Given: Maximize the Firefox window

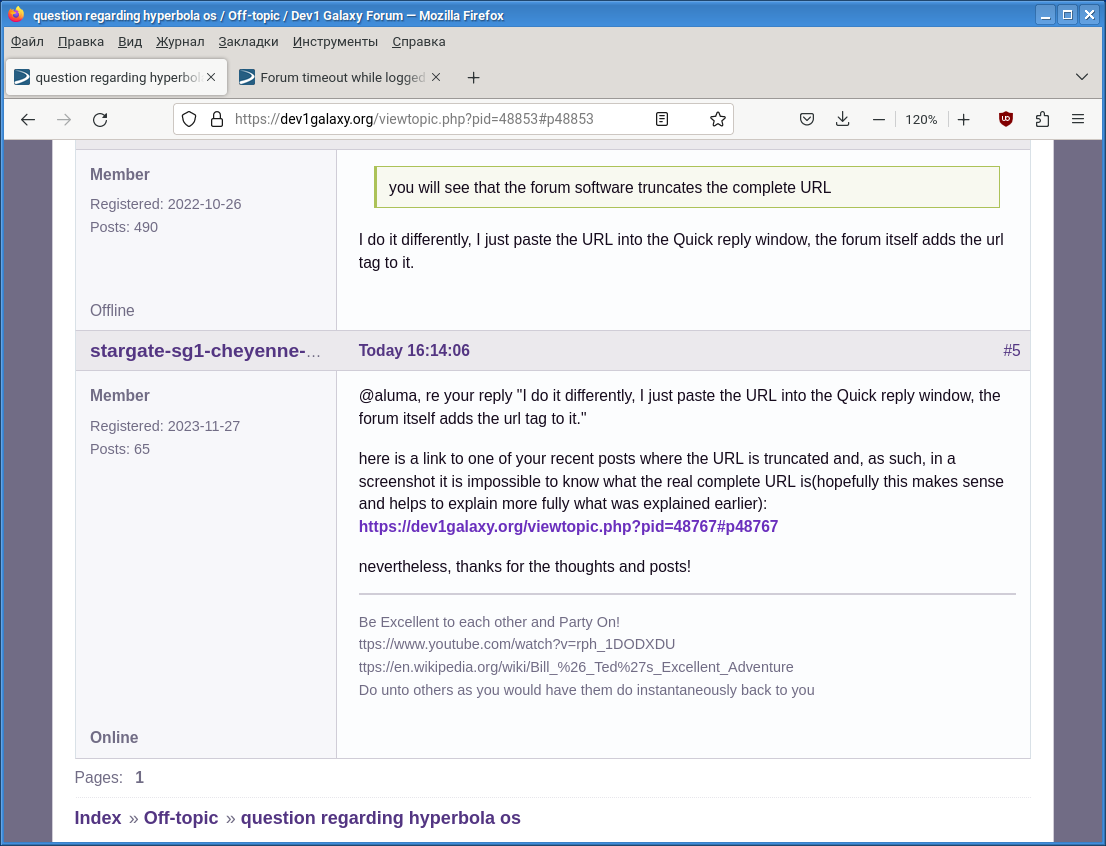Looking at the screenshot, I should (x=1067, y=15).
